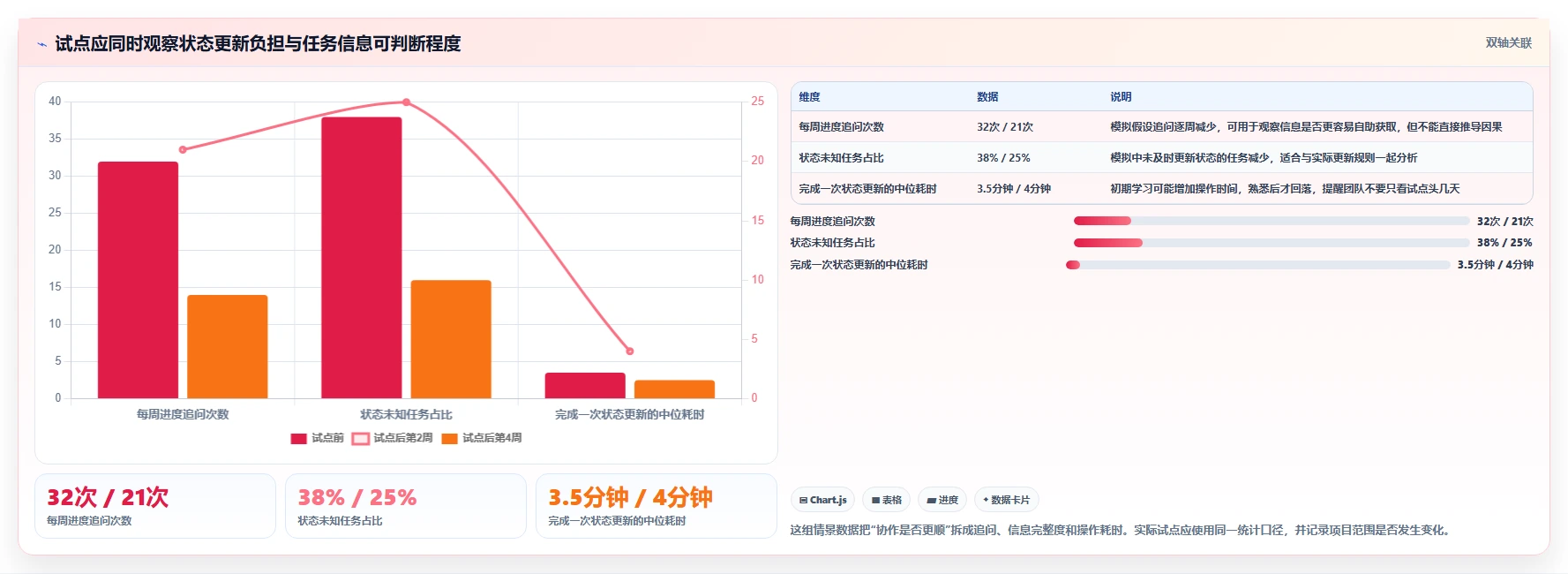Screen dimensions: 1568x574
Task: Click the orange 完成一次状态更新的中位耗时 bar
Action: (x=674, y=389)
